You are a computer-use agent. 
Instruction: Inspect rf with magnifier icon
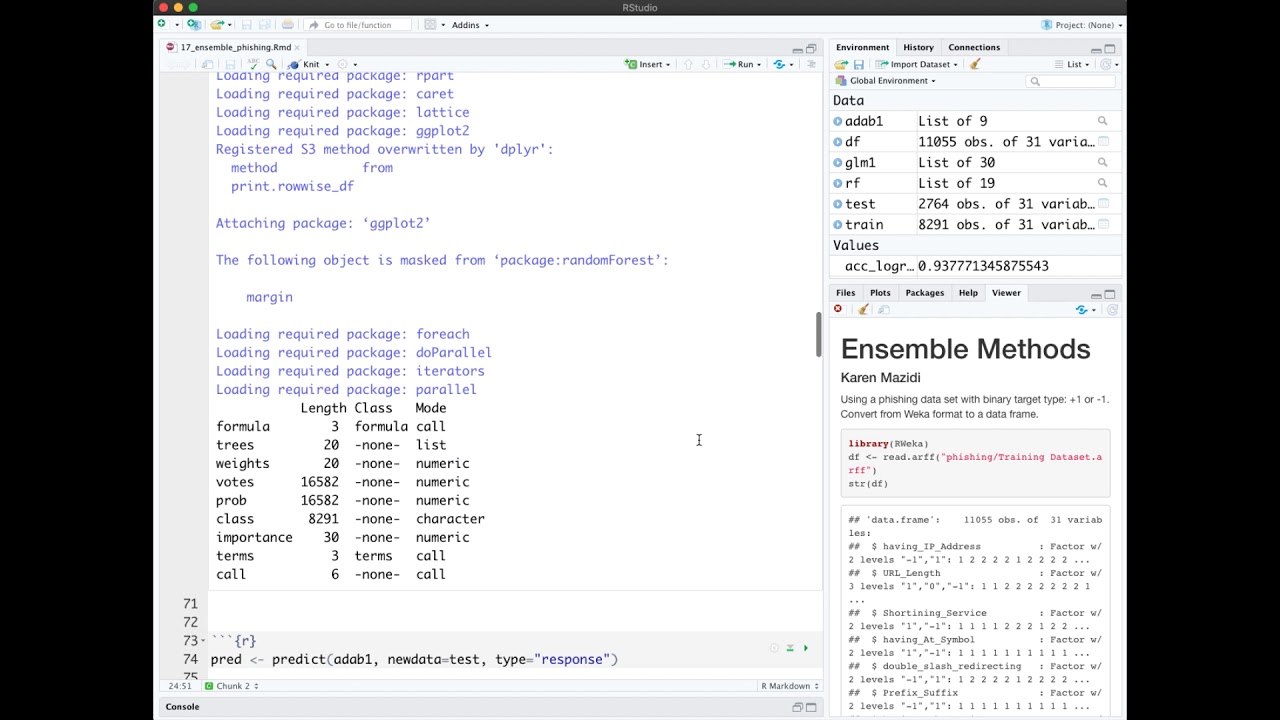[1103, 183]
